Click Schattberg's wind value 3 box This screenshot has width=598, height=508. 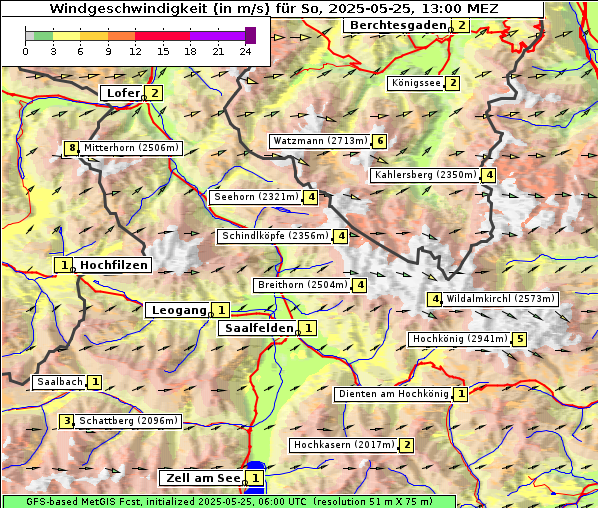coord(66,421)
